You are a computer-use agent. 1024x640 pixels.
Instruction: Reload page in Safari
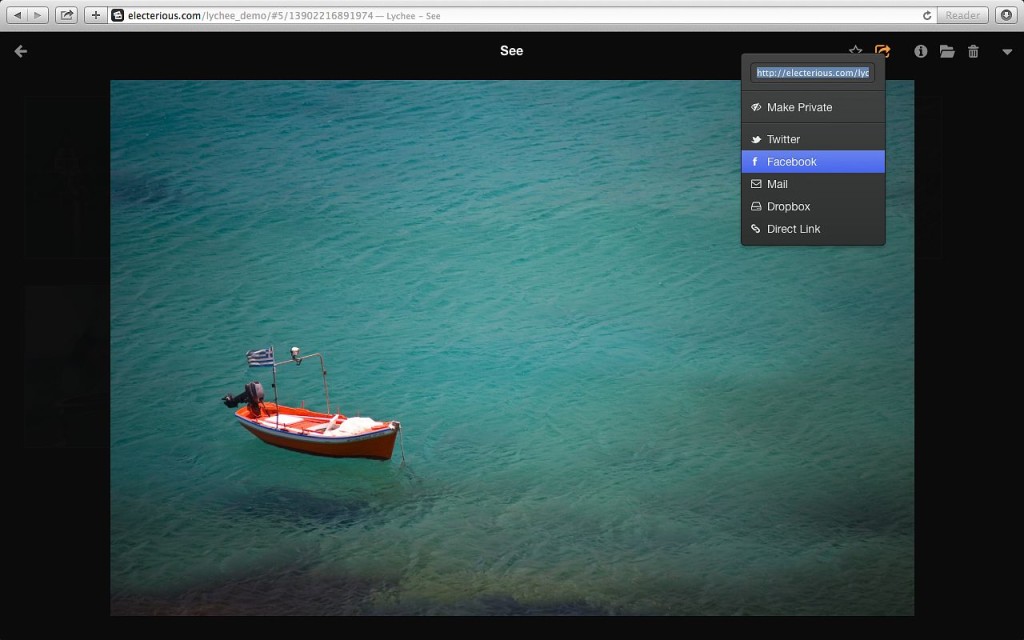point(927,15)
